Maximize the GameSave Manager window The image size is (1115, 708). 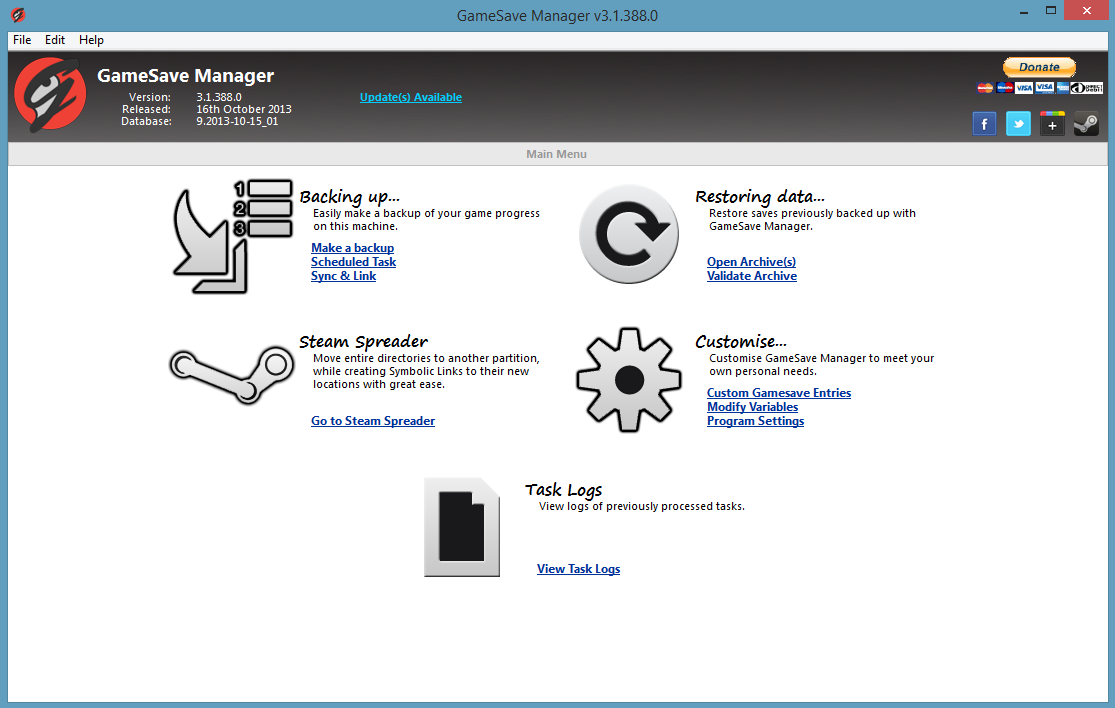click(1050, 11)
